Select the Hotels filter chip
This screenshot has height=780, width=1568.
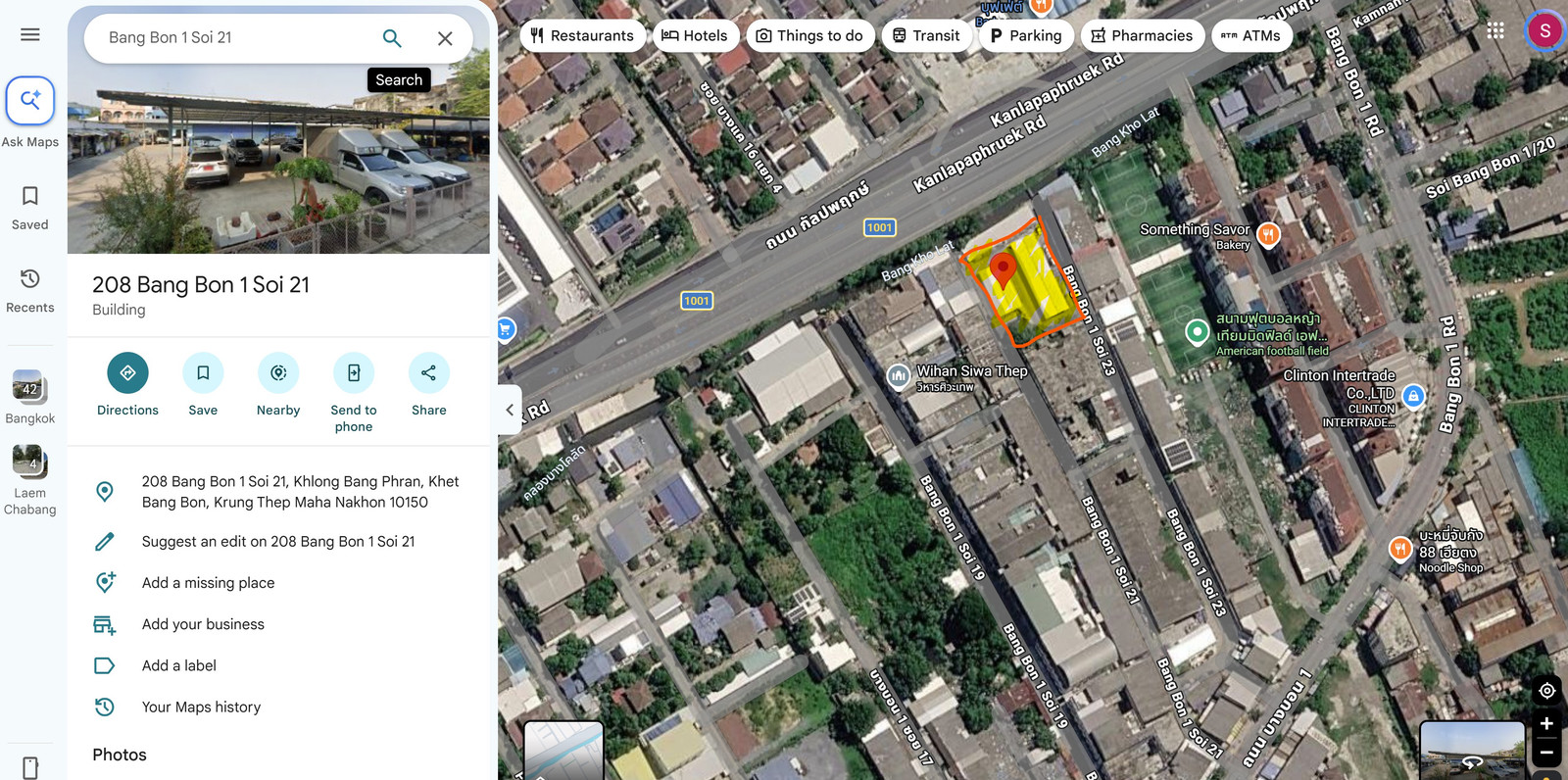[695, 35]
